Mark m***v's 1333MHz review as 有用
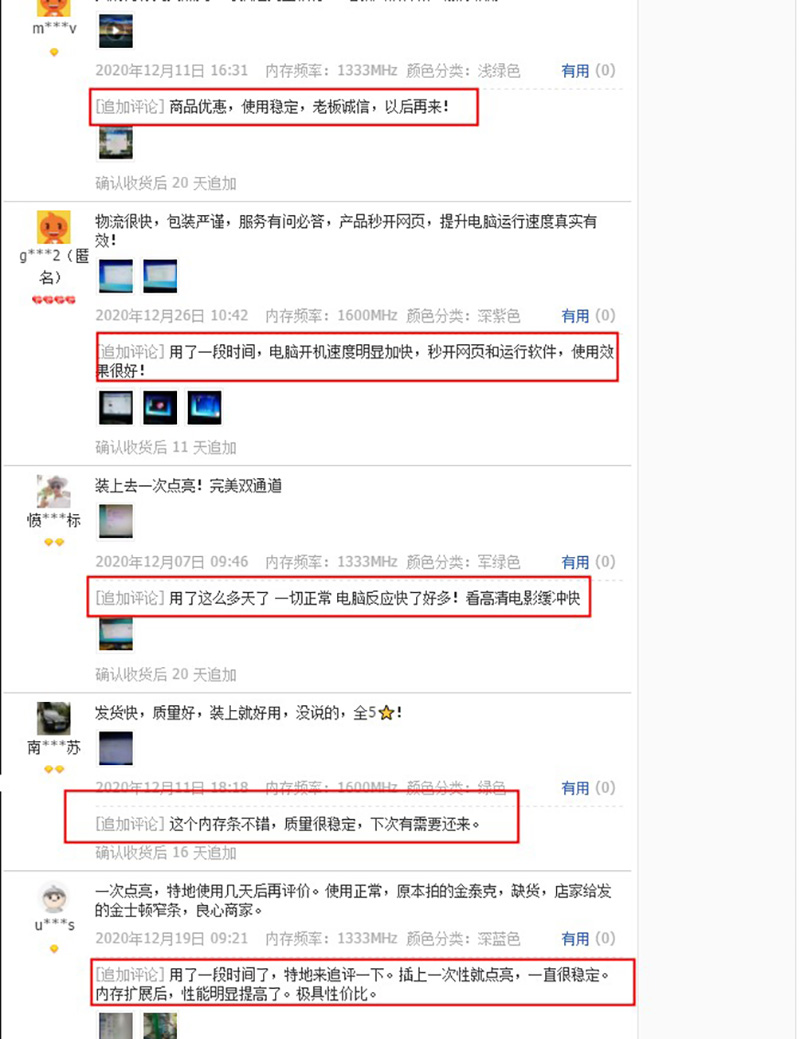Screen dimensions: 800x1039 tap(575, 71)
